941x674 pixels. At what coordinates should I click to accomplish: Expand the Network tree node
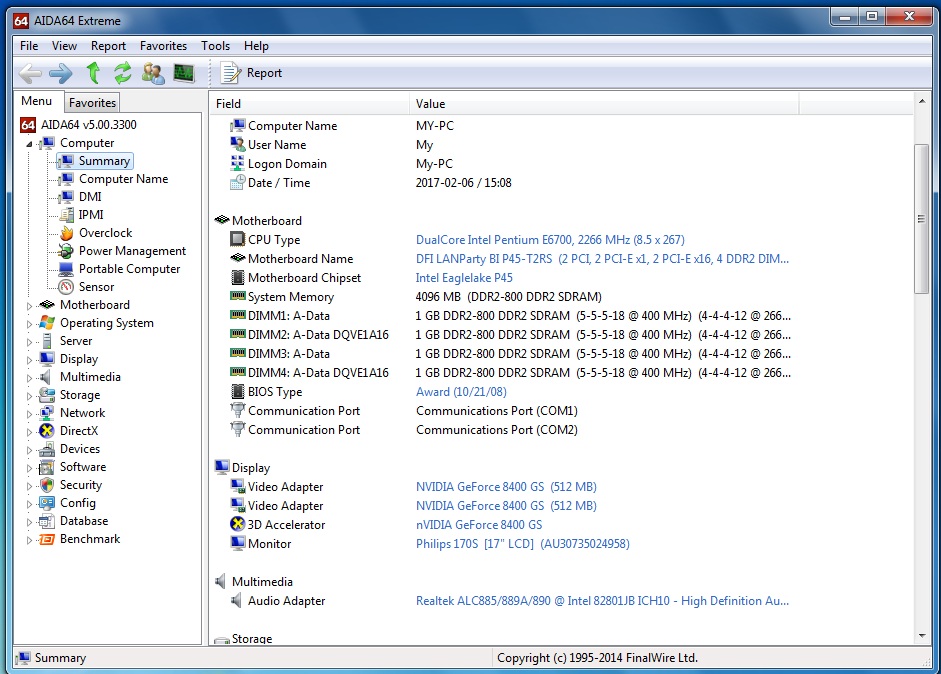[29, 414]
